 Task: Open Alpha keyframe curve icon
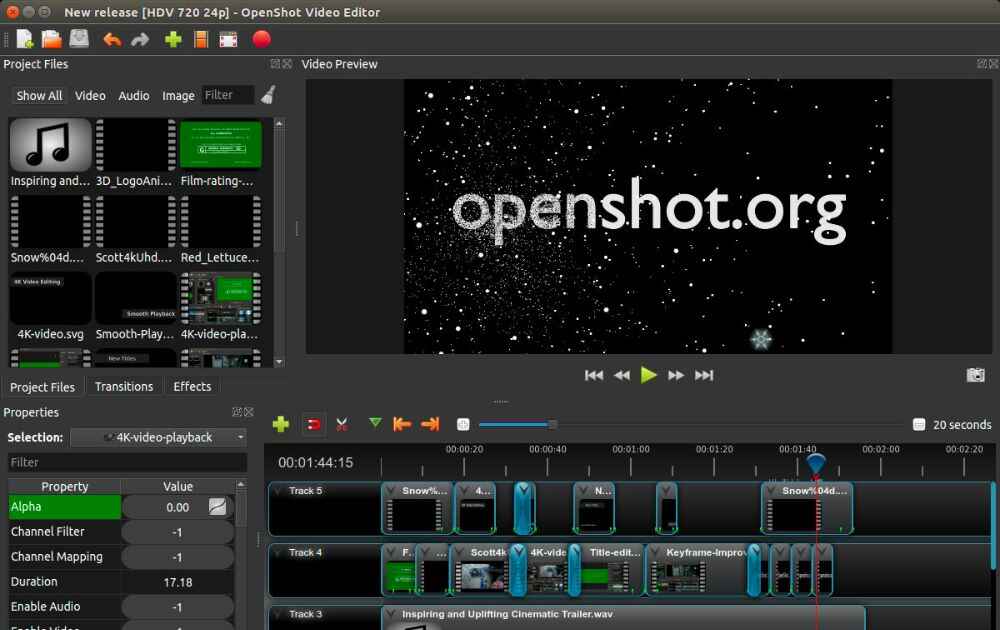(x=217, y=507)
